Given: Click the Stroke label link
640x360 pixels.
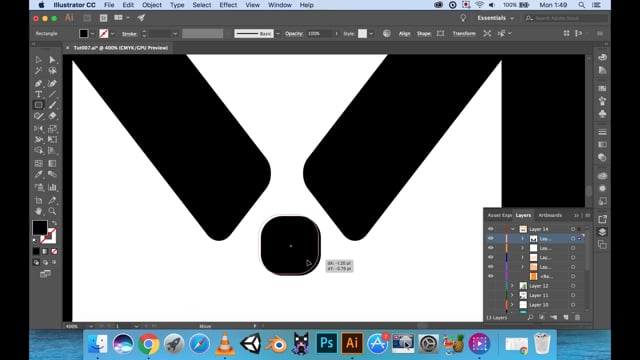Looking at the screenshot, I should 129,33.
